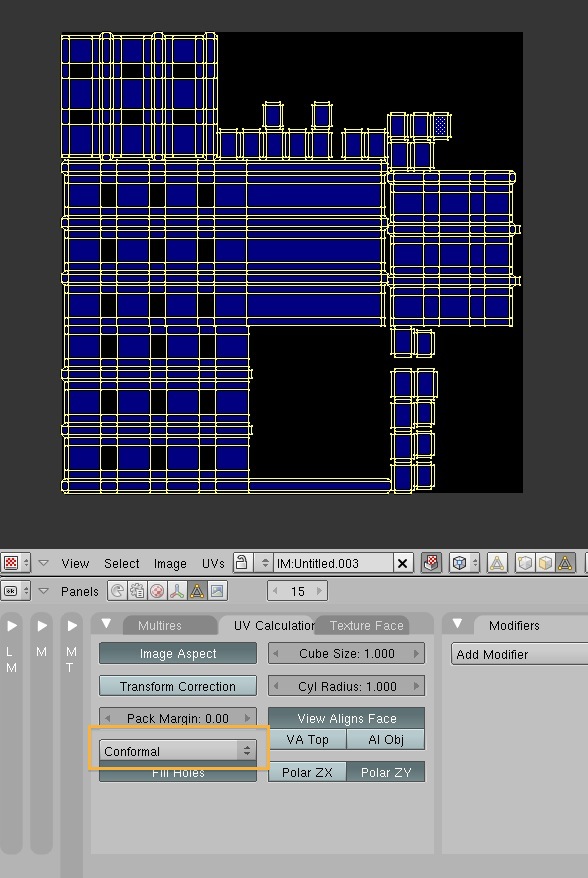Select the yellow cube select mode icon

(545, 563)
